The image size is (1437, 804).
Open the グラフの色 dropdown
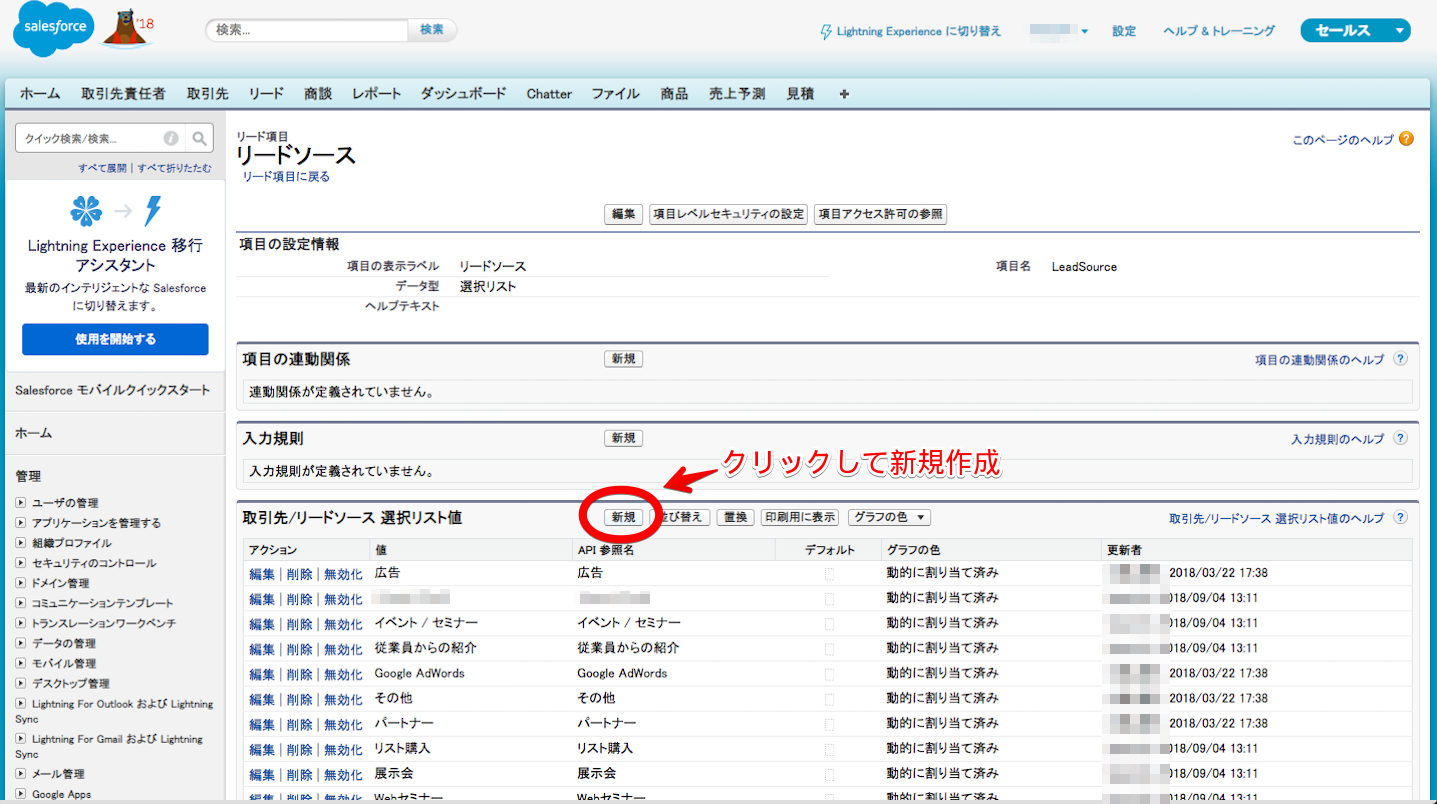(889, 517)
